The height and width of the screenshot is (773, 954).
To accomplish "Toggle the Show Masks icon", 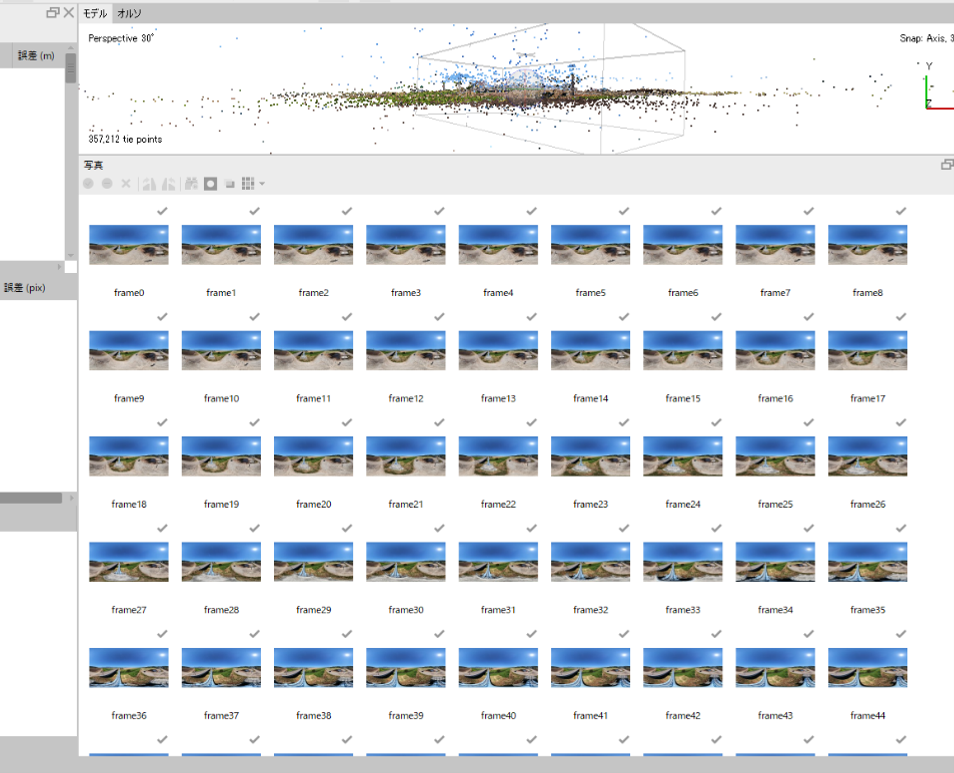I will coord(211,184).
